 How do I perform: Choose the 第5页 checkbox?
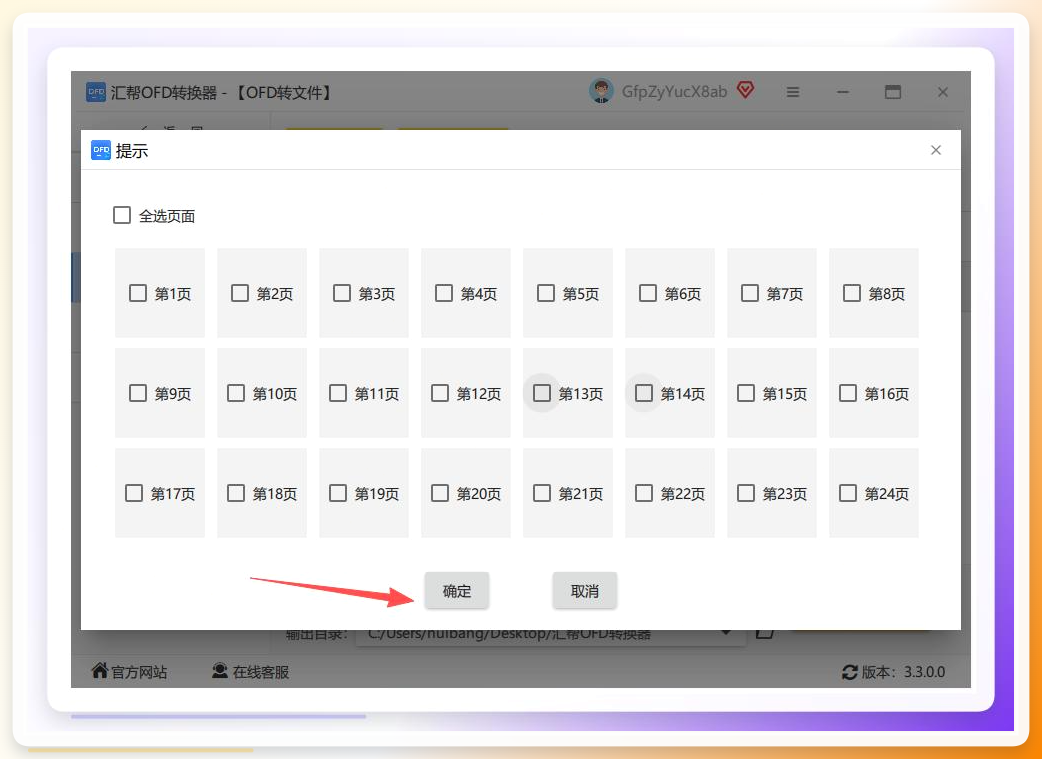coord(546,293)
